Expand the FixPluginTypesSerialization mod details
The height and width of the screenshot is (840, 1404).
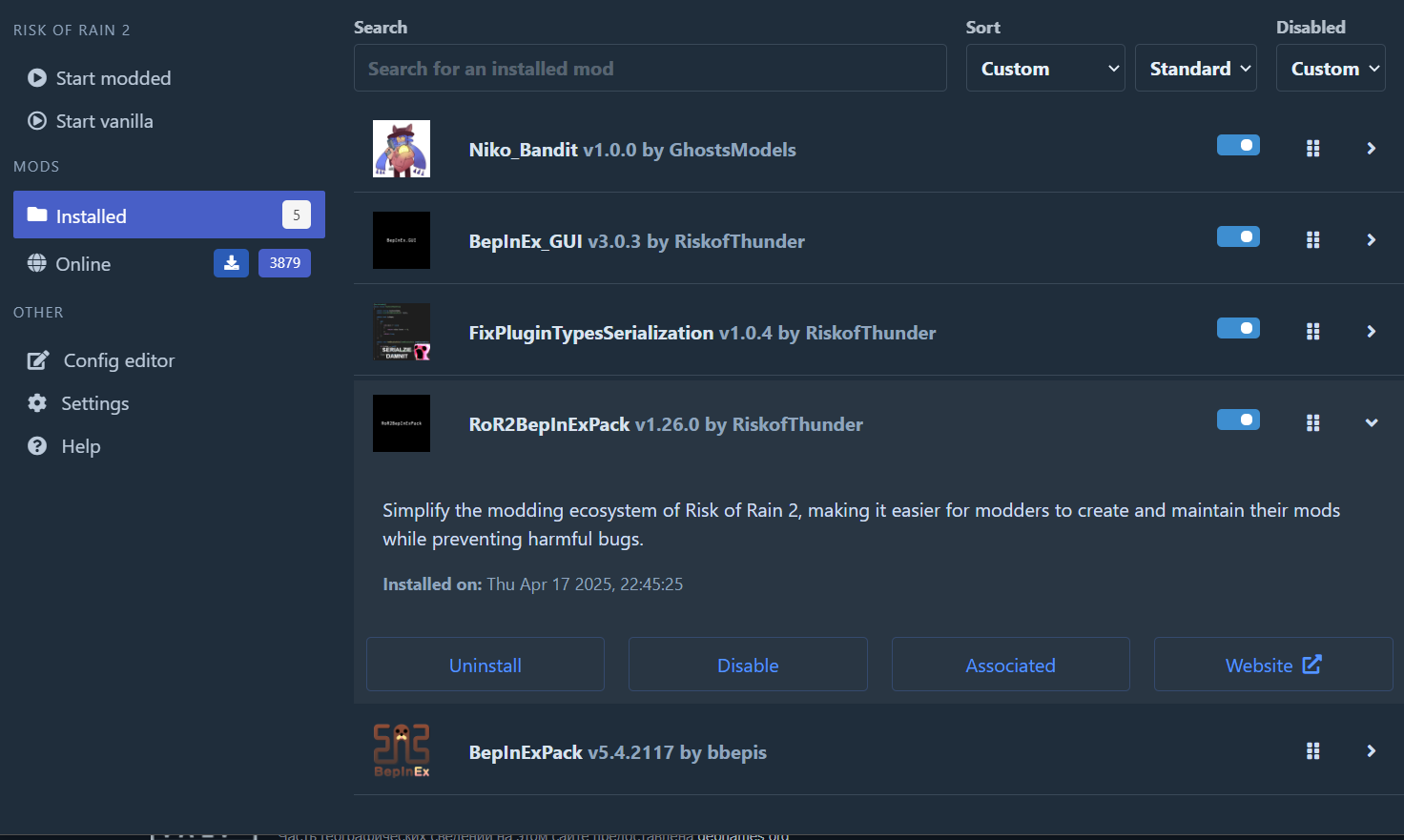tap(1372, 332)
